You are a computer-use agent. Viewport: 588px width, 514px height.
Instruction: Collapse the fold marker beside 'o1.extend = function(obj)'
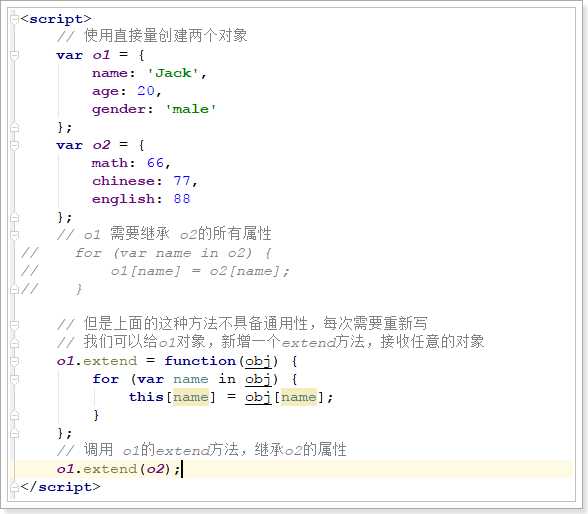pyautogui.click(x=14, y=361)
